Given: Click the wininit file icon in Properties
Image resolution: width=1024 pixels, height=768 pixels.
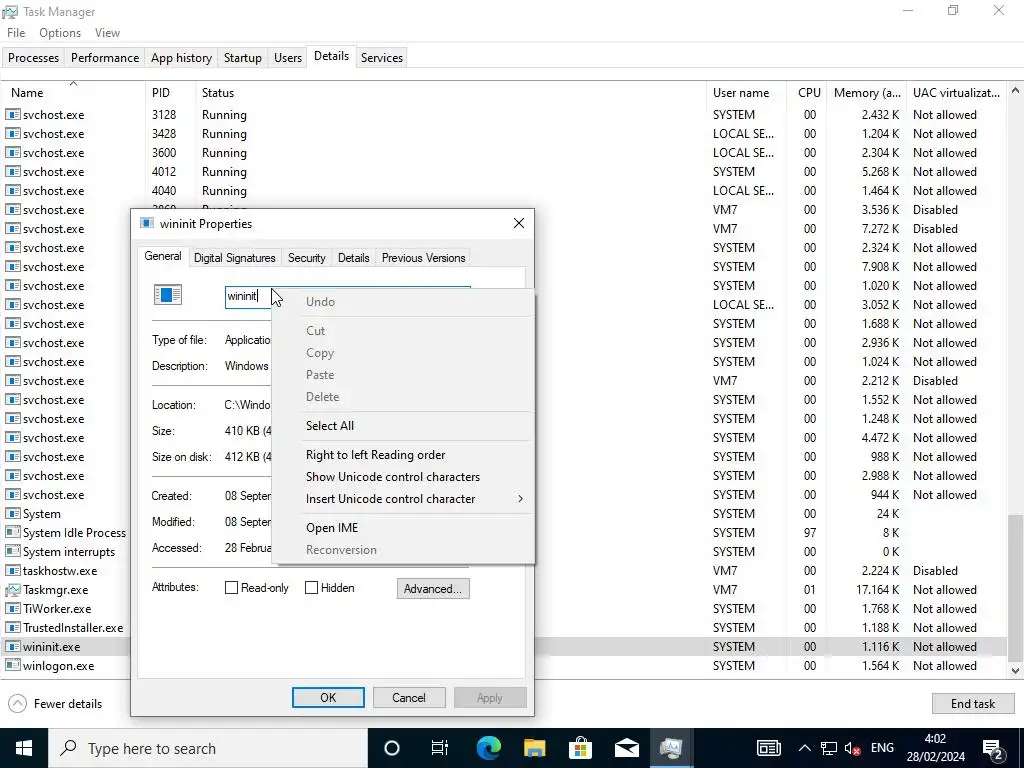Looking at the screenshot, I should point(168,295).
